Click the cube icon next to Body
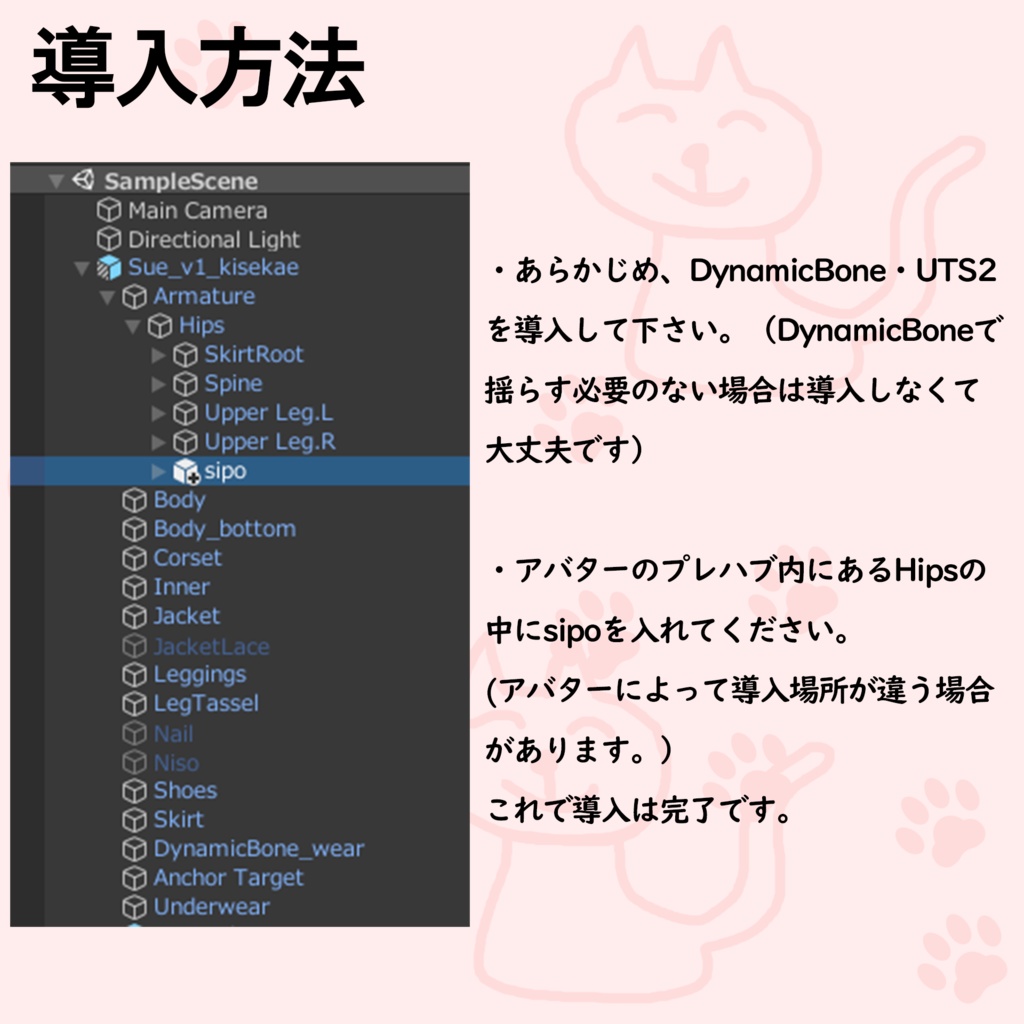The image size is (1024, 1024). pyautogui.click(x=135, y=500)
